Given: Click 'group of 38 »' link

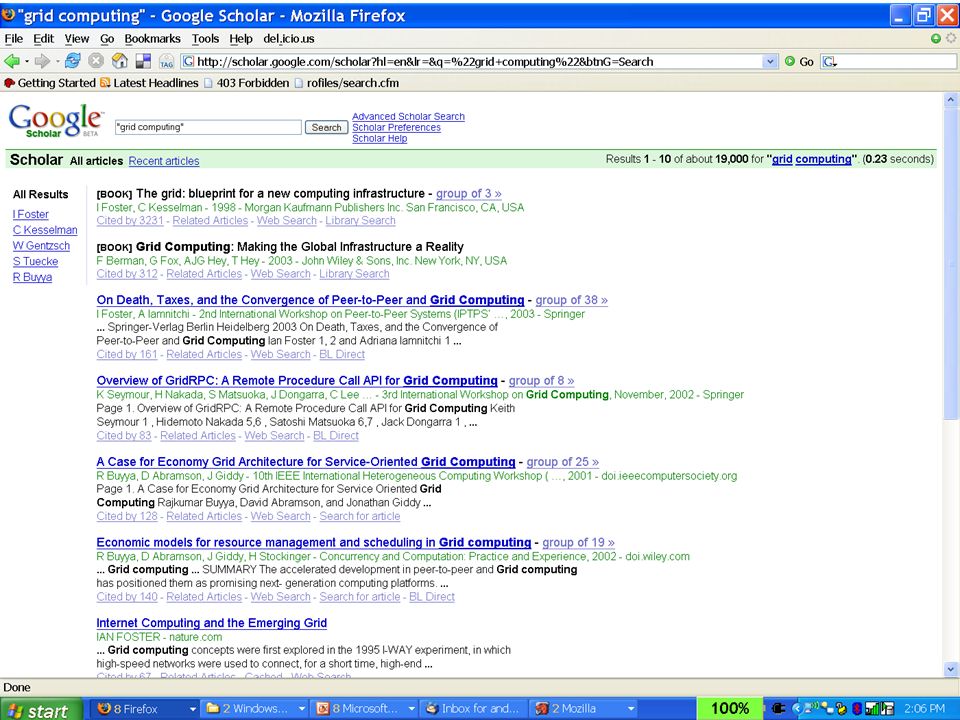Looking at the screenshot, I should tap(571, 300).
